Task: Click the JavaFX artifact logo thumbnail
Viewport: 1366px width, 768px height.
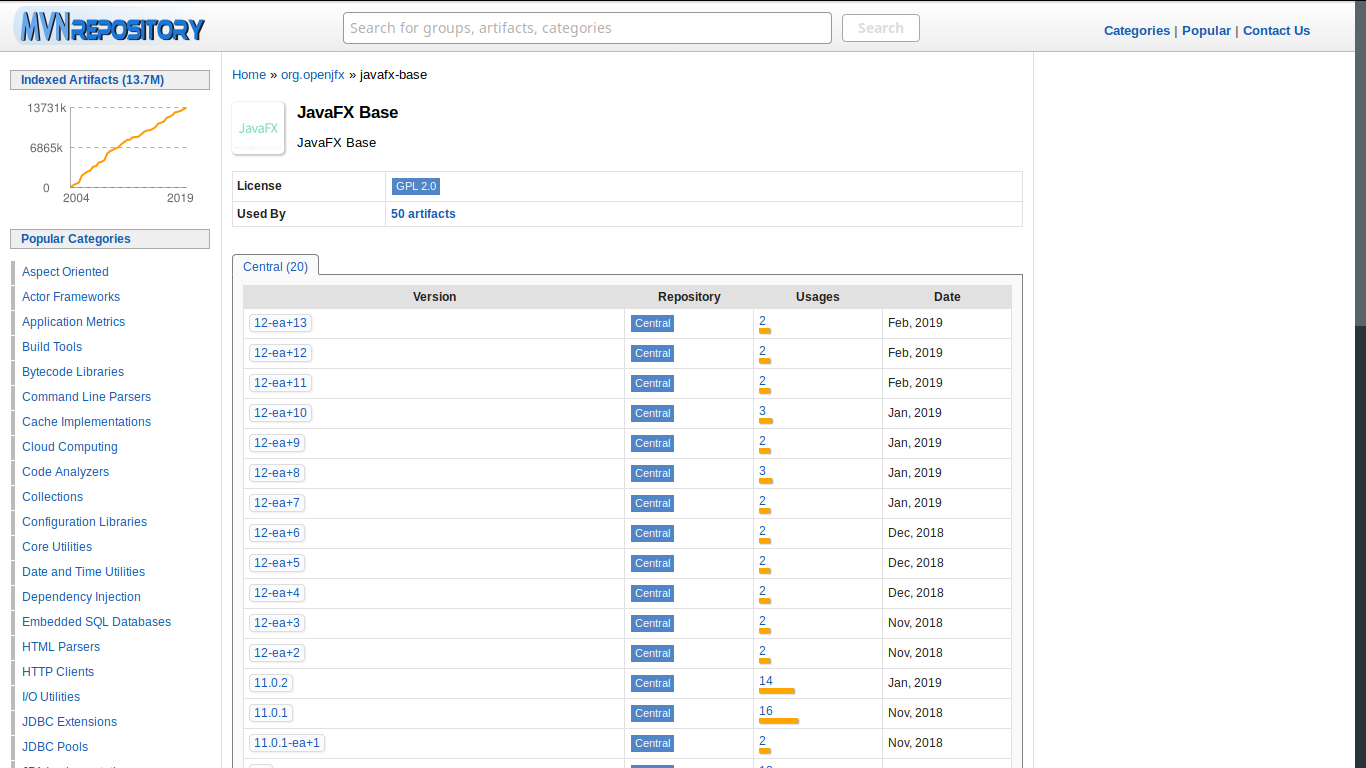Action: 258,128
